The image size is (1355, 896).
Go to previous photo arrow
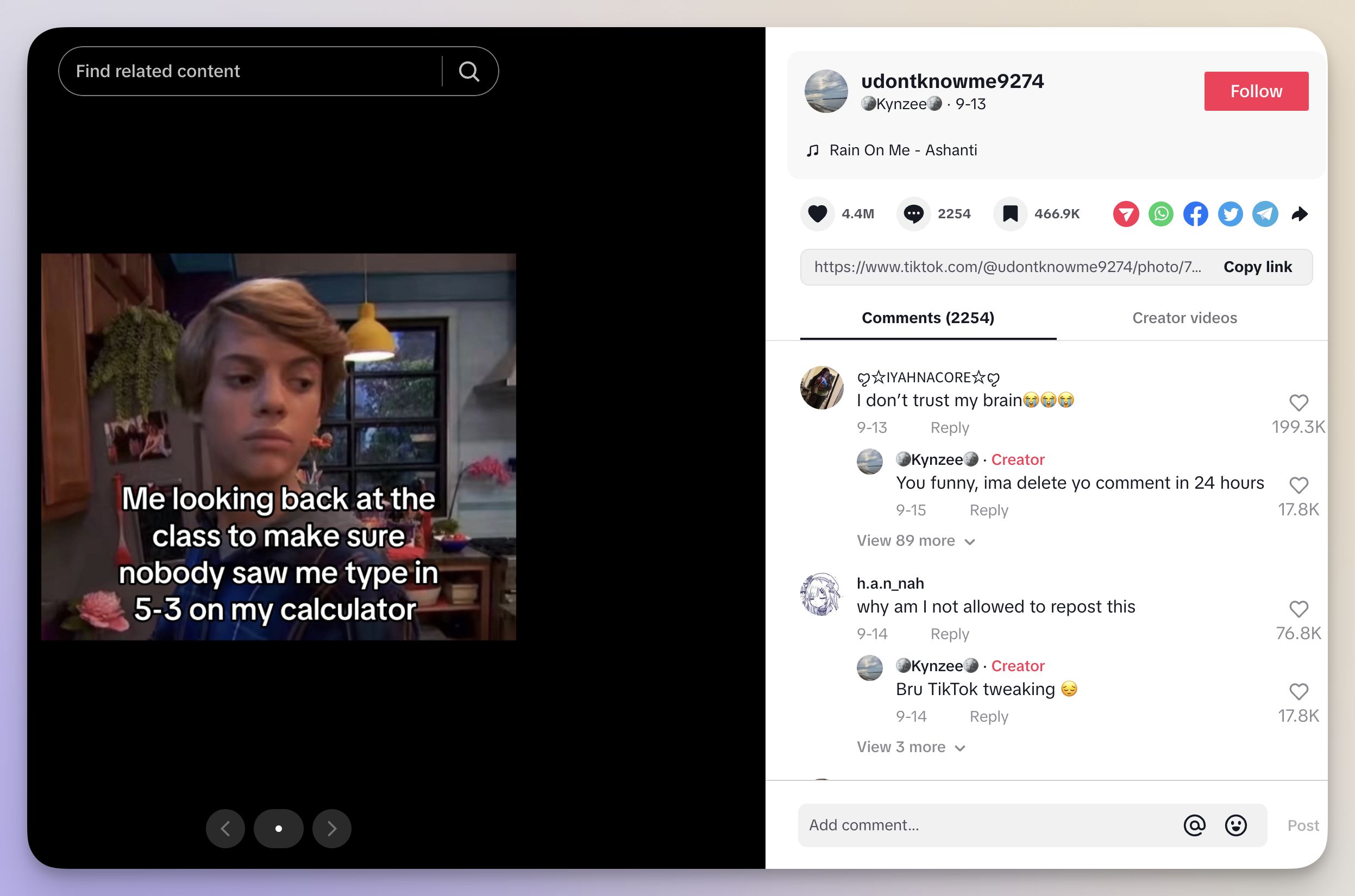point(225,829)
